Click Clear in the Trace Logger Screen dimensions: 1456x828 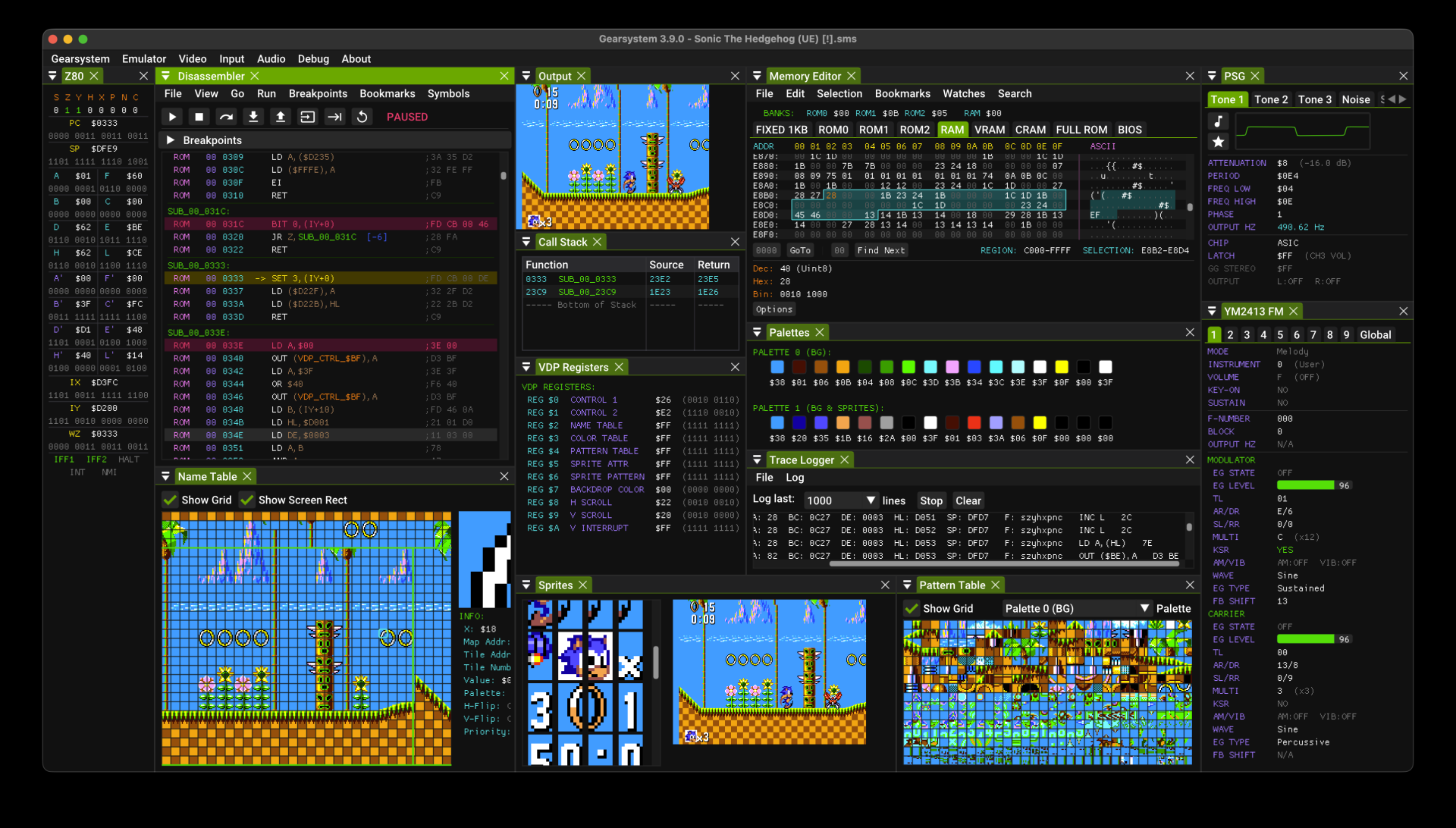(x=968, y=500)
